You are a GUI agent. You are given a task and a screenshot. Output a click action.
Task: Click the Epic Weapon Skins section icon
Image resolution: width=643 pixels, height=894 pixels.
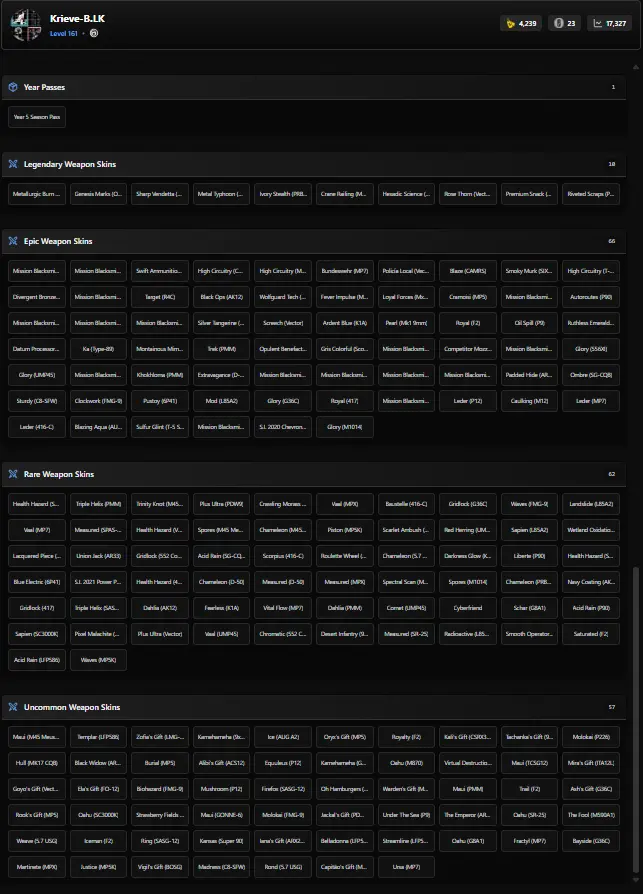(x=13, y=241)
